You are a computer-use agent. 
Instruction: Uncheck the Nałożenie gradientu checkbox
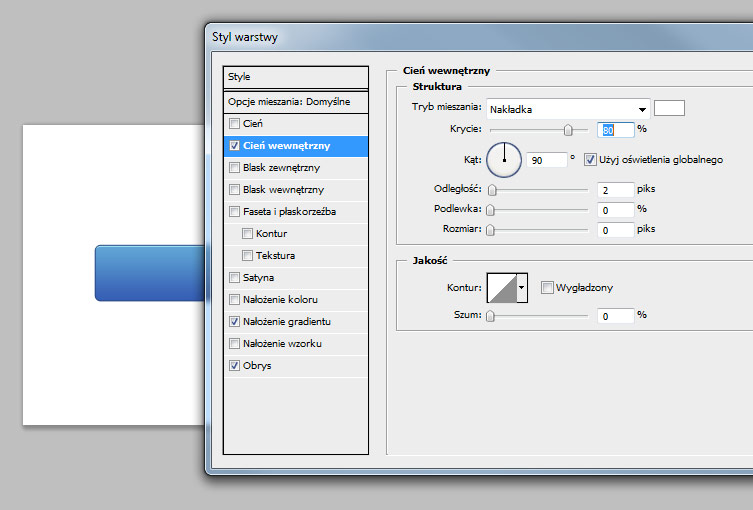234,322
